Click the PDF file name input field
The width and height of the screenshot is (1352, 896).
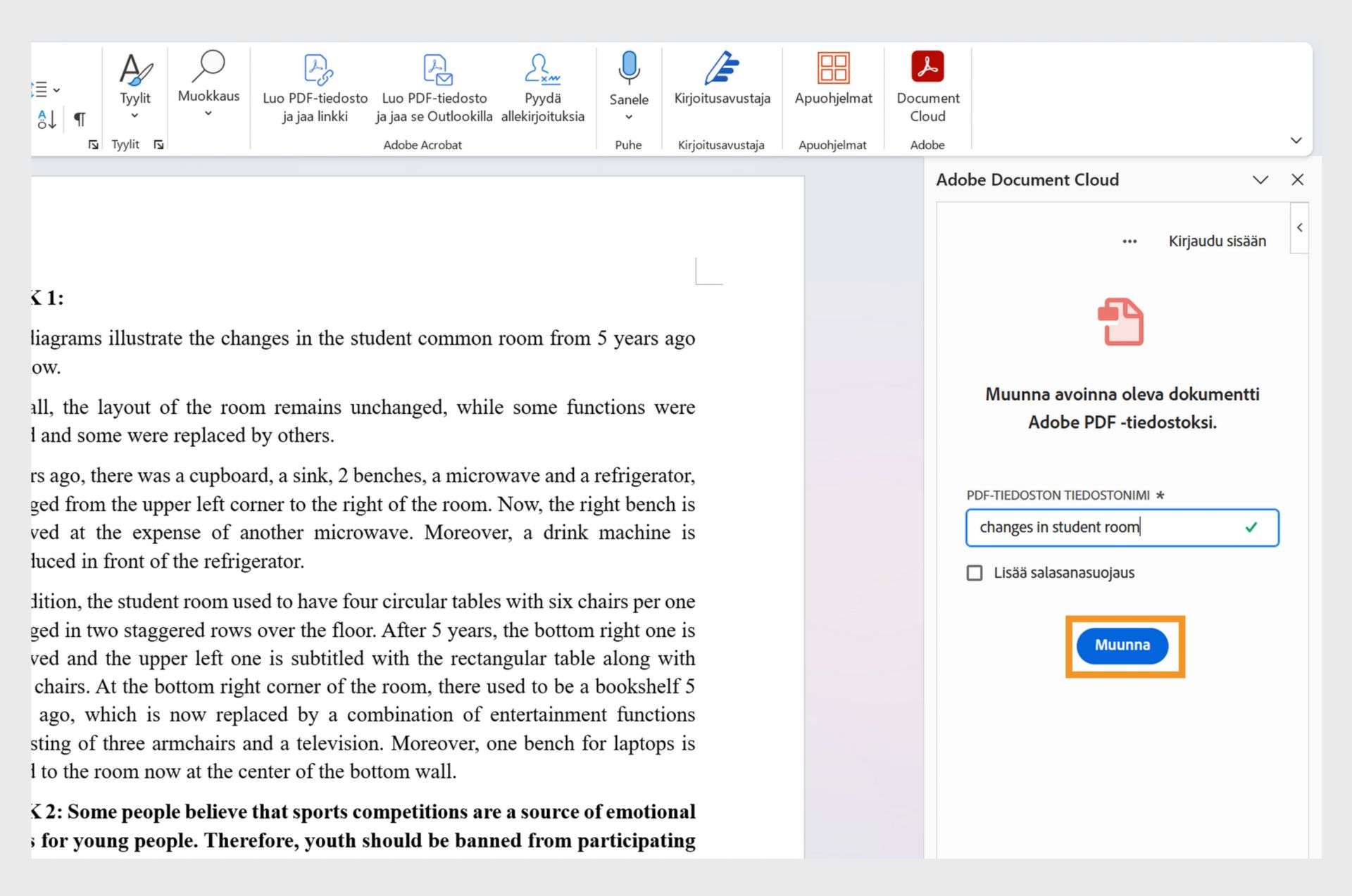(1122, 528)
